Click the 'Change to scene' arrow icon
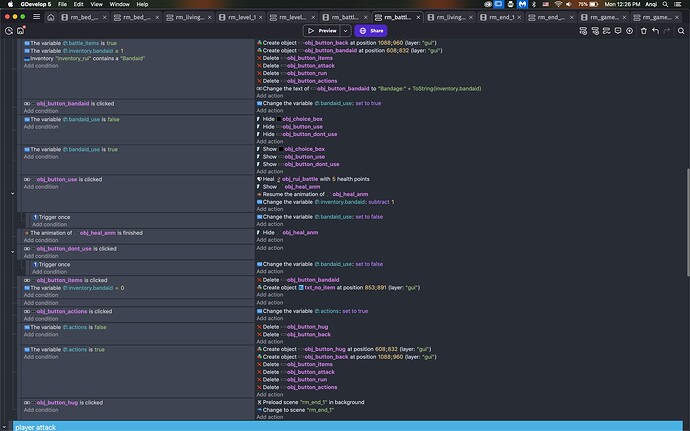The width and height of the screenshot is (690, 431). coord(259,410)
